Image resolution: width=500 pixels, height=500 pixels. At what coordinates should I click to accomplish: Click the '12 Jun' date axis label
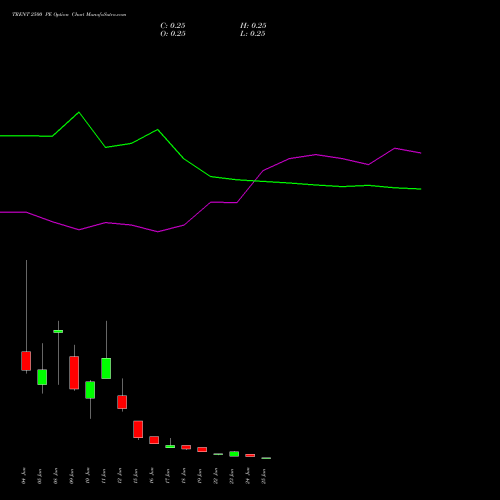pyautogui.click(x=120, y=476)
